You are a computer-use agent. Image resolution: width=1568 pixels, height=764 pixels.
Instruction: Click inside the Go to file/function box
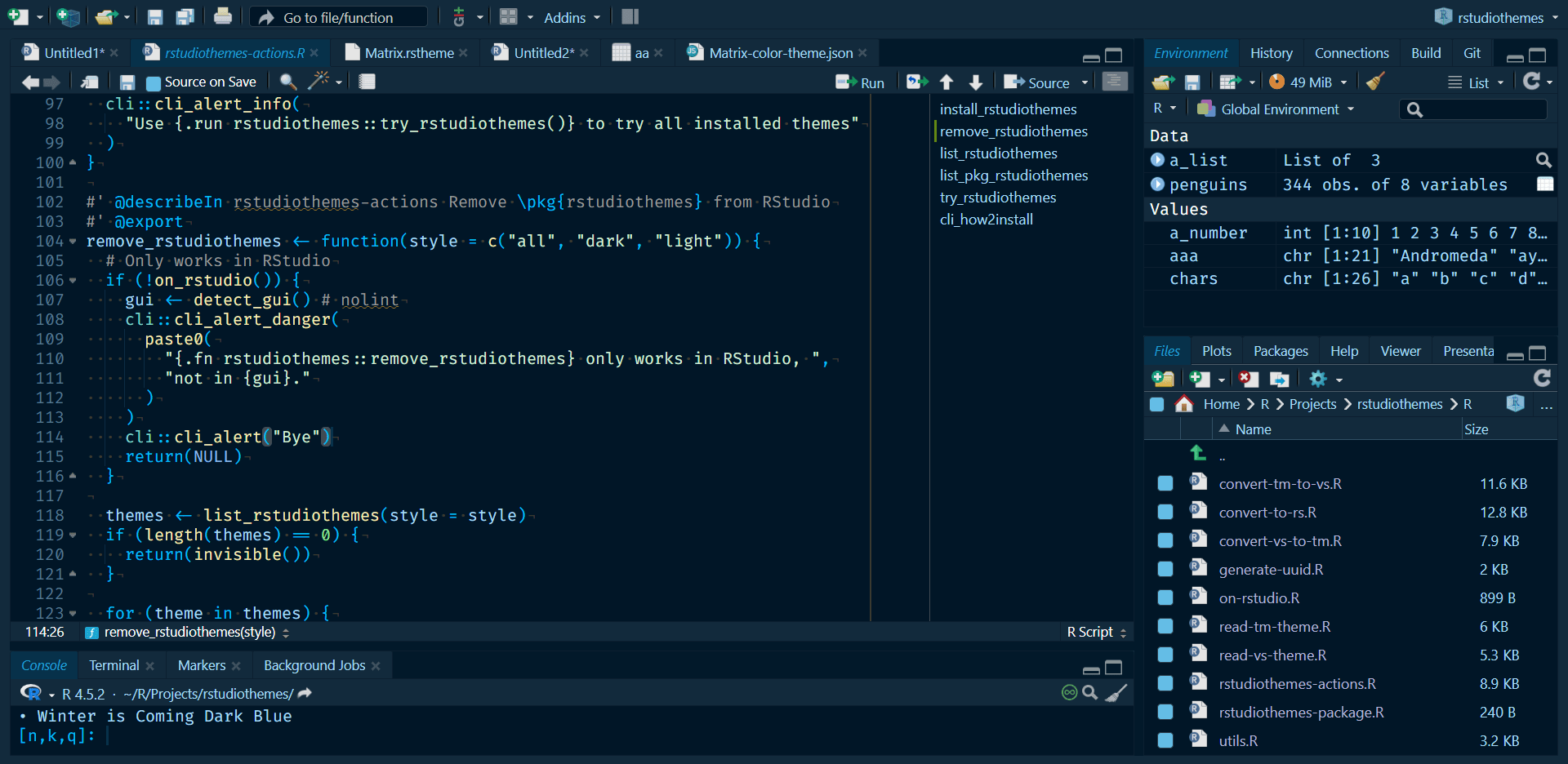pos(339,16)
